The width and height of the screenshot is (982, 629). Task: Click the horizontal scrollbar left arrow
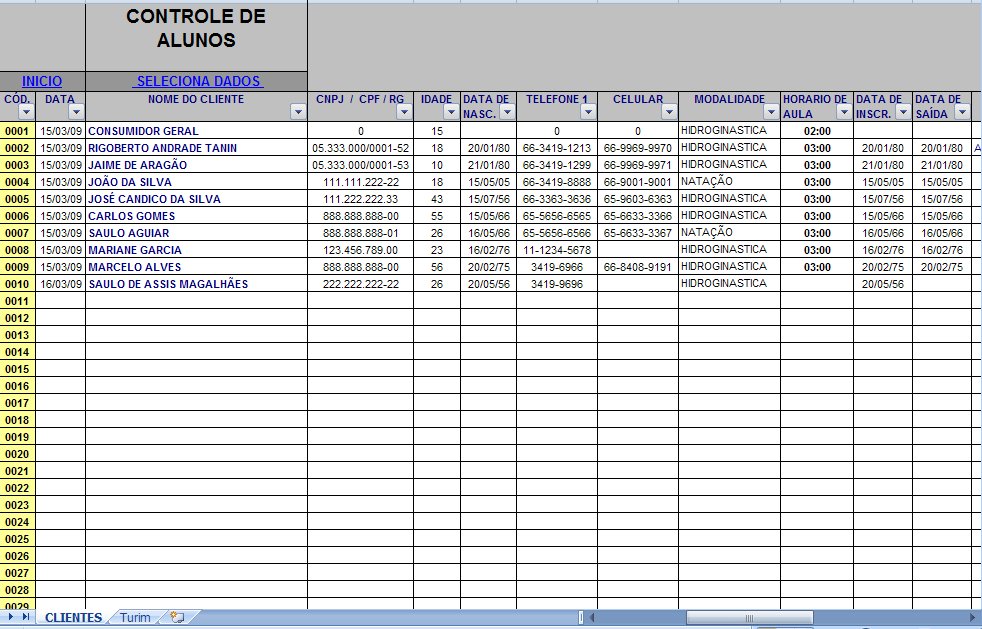click(x=592, y=618)
